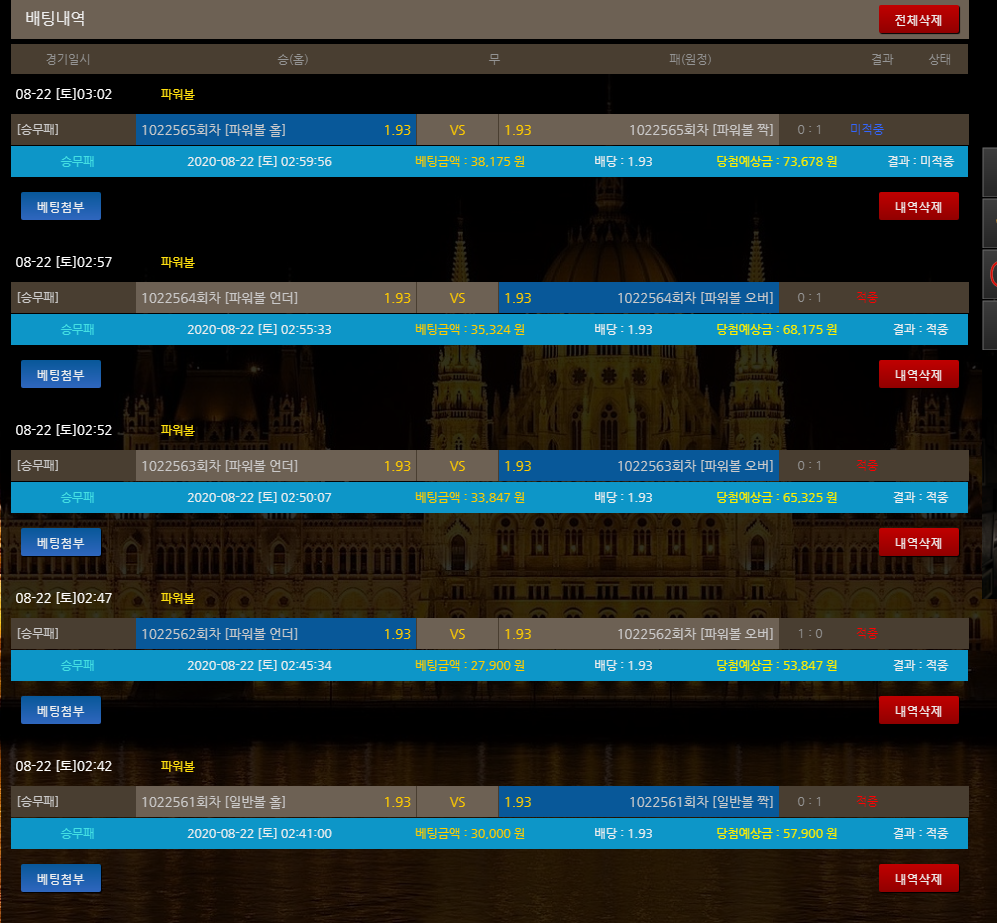This screenshot has height=923, width=997.
Task: Remove the 1022563회차 record via 내역삭제
Action: click(x=918, y=542)
